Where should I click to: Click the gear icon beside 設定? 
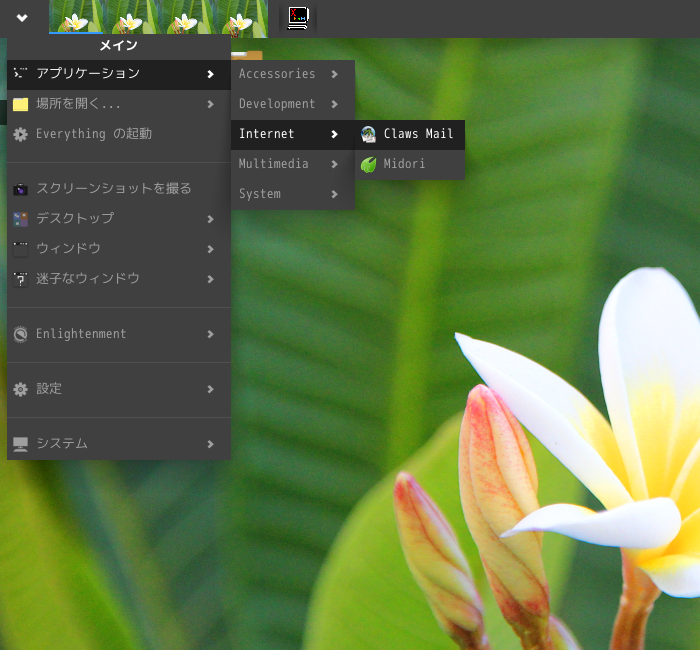(x=21, y=389)
